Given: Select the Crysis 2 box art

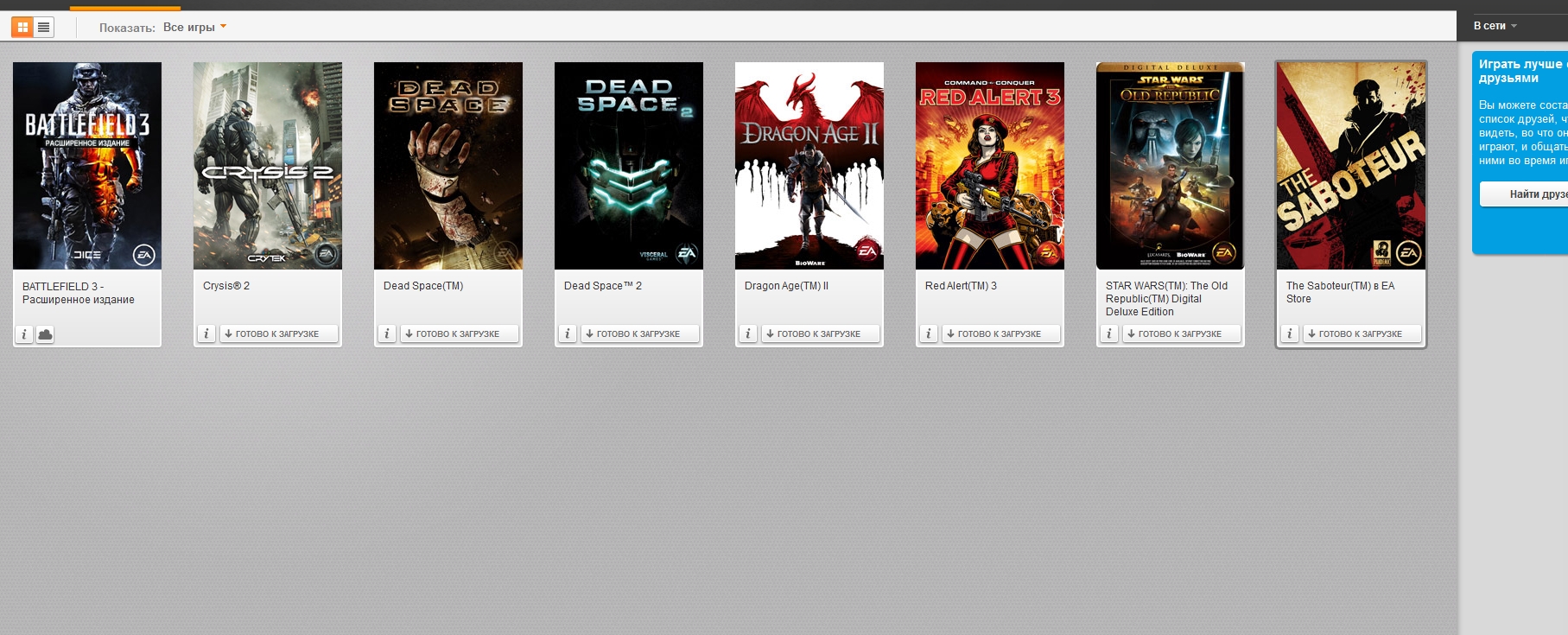Looking at the screenshot, I should click(x=268, y=166).
